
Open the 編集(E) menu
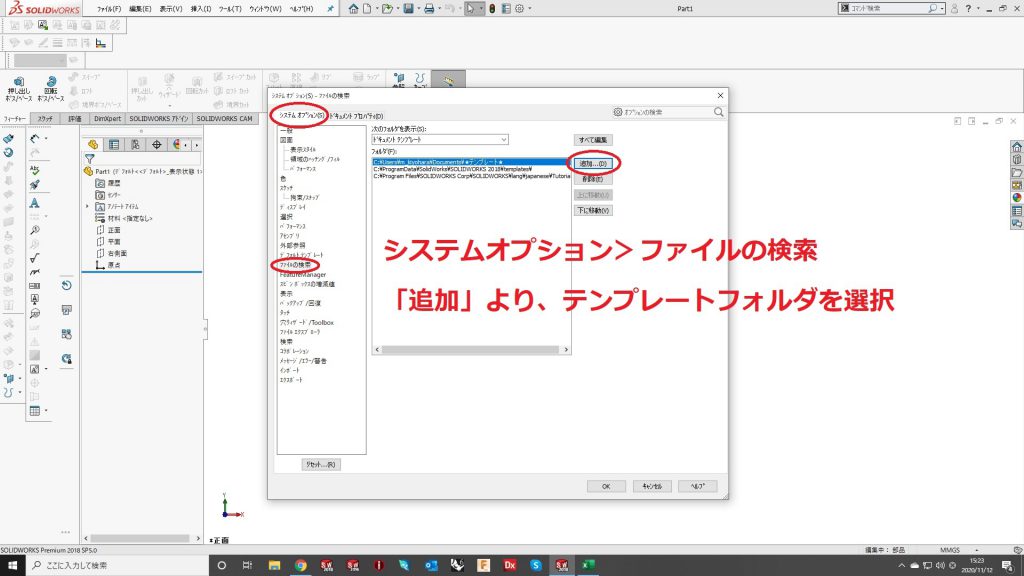[x=140, y=9]
